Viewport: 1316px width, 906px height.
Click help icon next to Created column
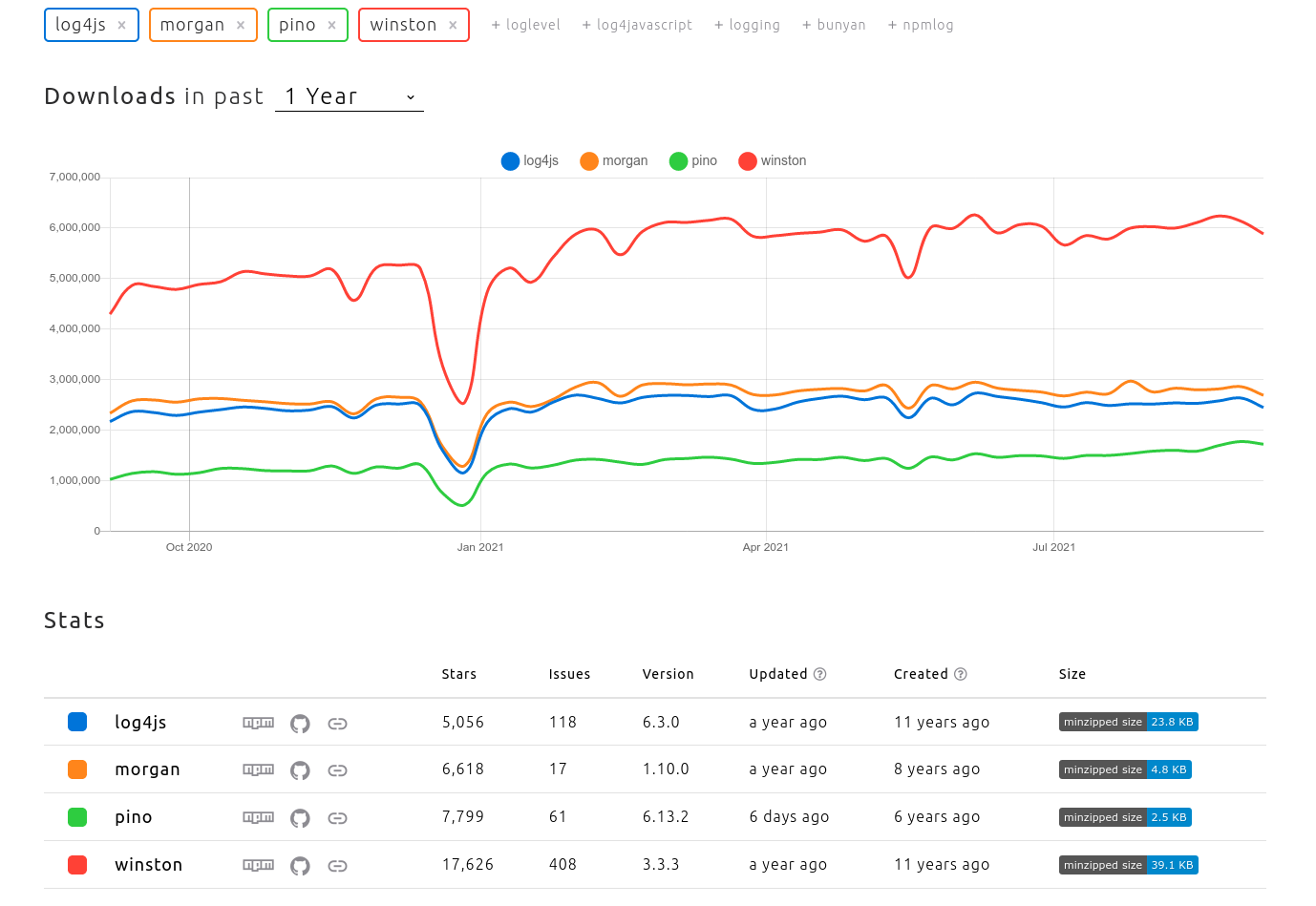[x=961, y=674]
